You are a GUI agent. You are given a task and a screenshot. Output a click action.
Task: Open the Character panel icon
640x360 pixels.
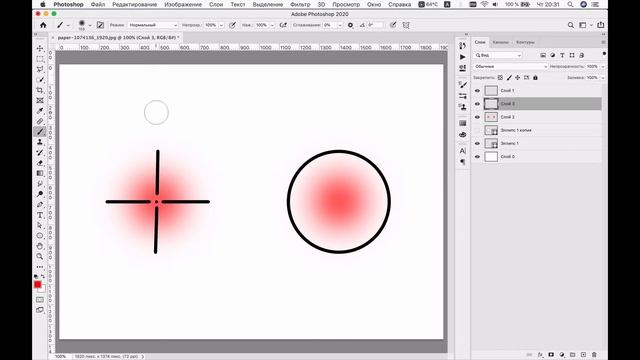click(x=462, y=151)
